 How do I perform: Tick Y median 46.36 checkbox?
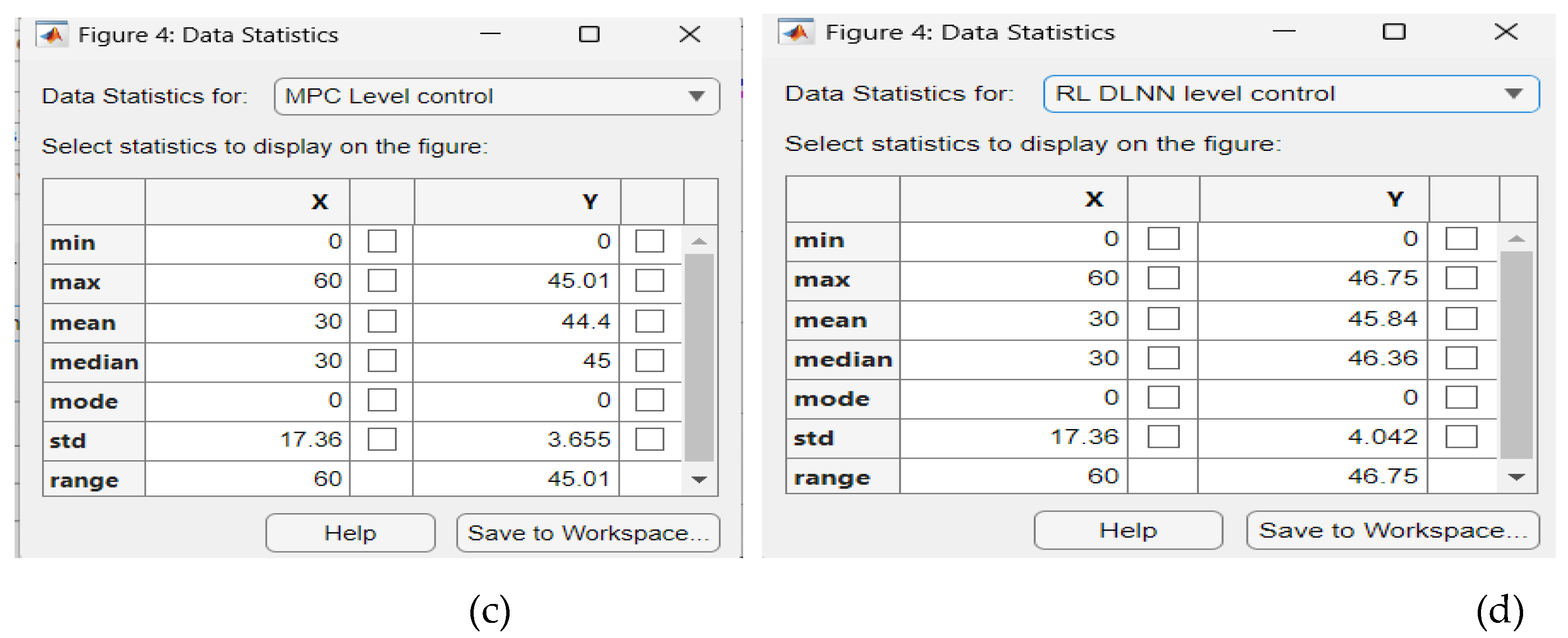(x=1461, y=358)
